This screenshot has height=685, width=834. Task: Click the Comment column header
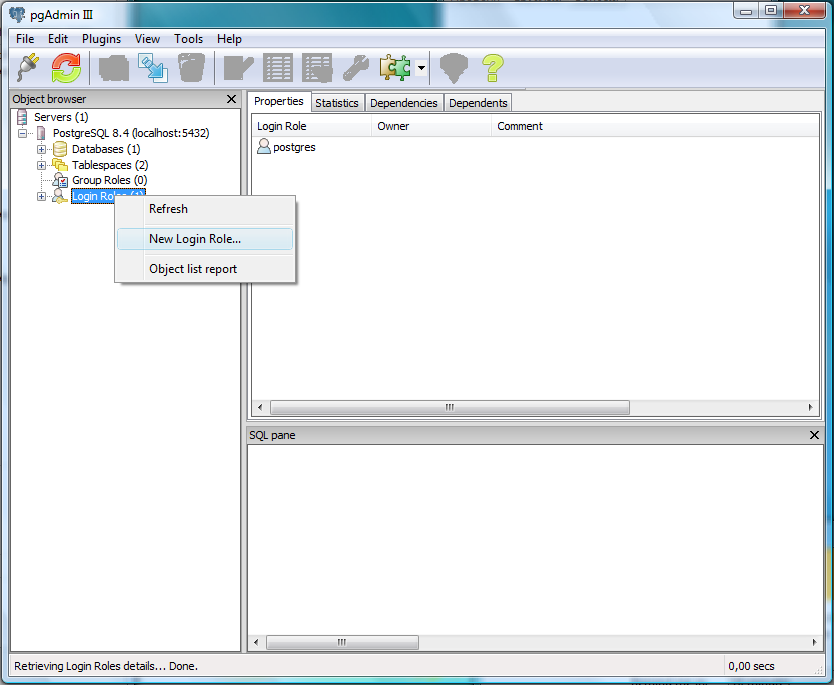coord(654,126)
